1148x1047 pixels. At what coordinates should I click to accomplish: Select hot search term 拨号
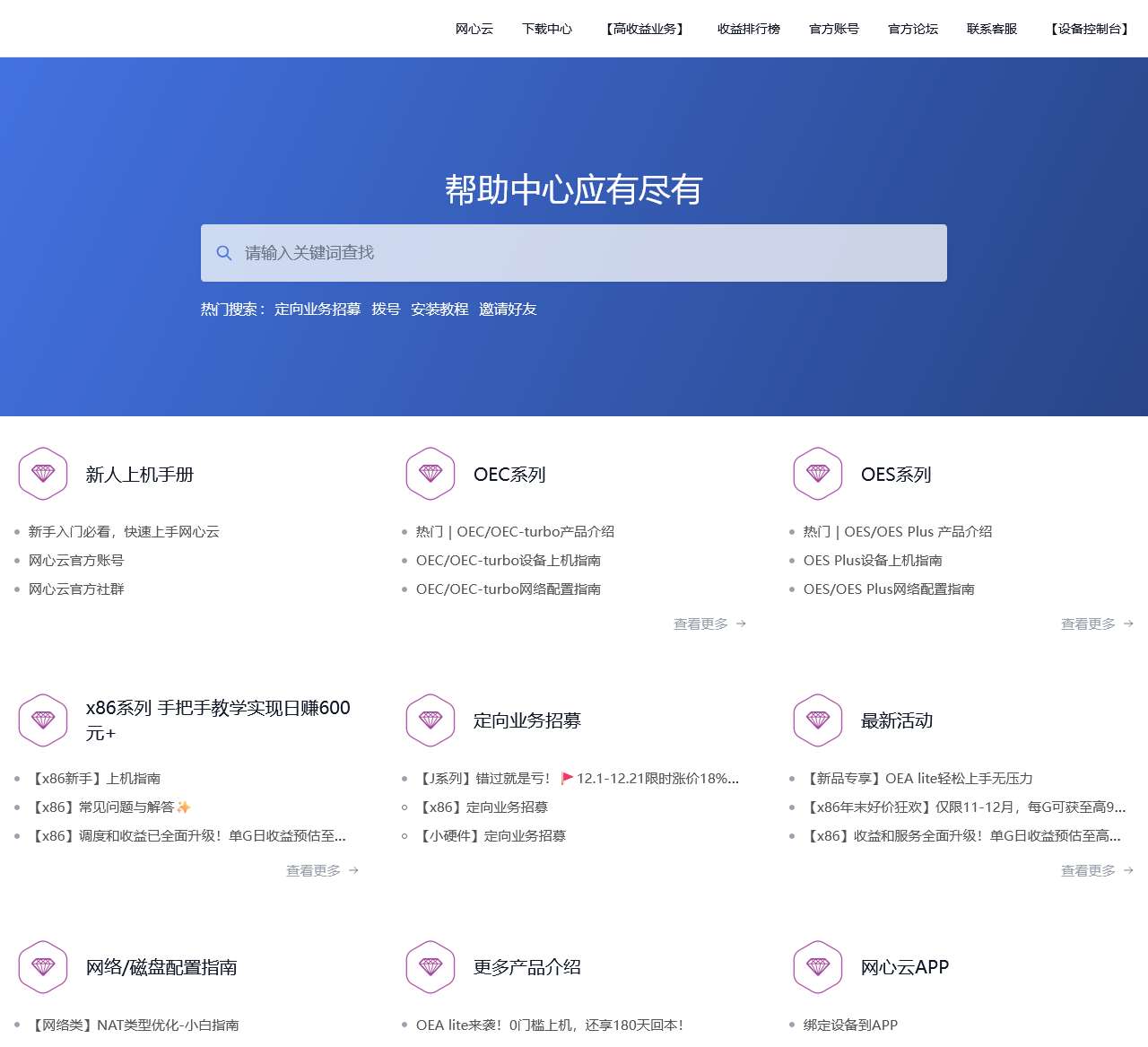coord(386,310)
